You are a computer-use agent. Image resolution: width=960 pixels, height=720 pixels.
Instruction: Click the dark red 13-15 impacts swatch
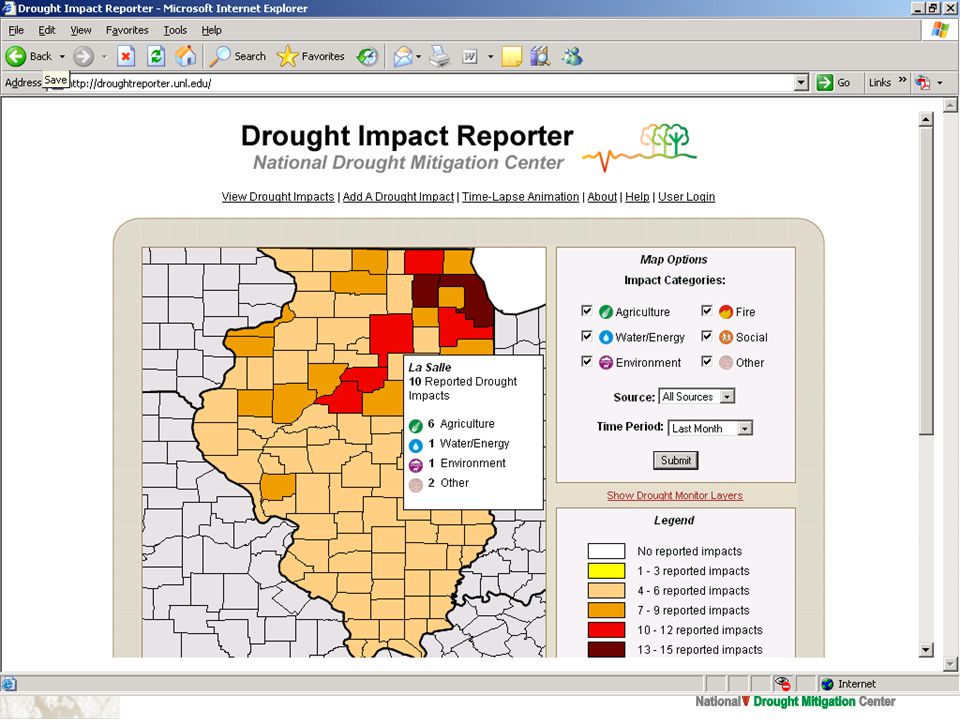pos(606,649)
